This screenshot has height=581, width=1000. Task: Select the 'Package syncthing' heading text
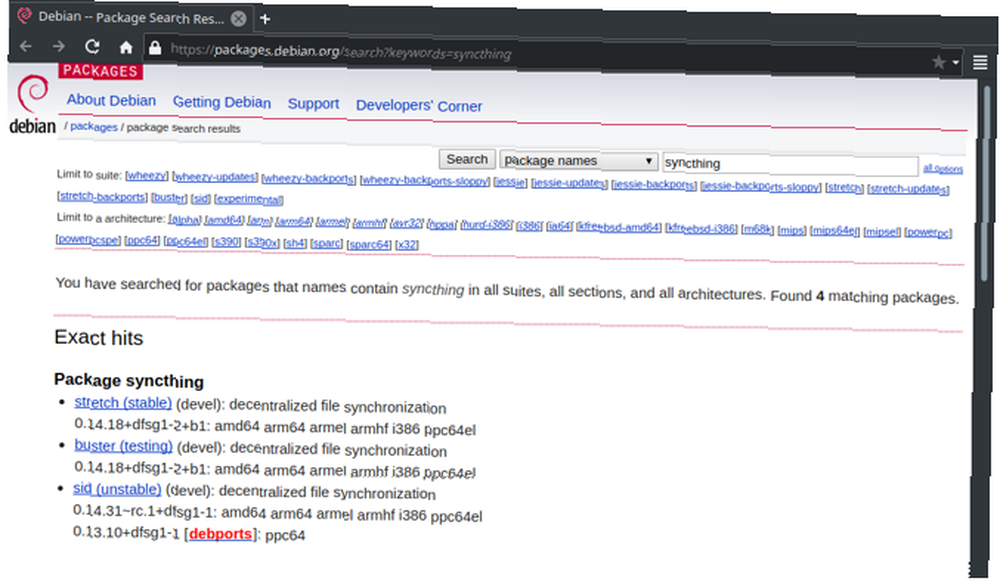click(129, 381)
